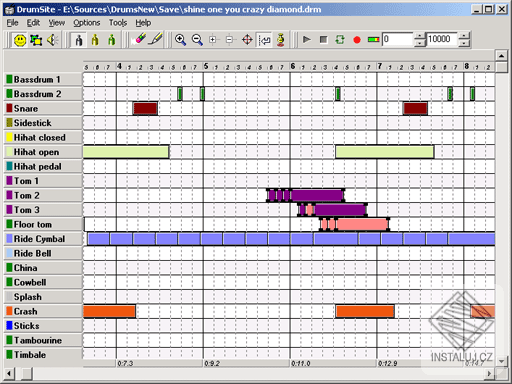
Task: Select the Bassdrum 1 track label
Action: pos(43,79)
